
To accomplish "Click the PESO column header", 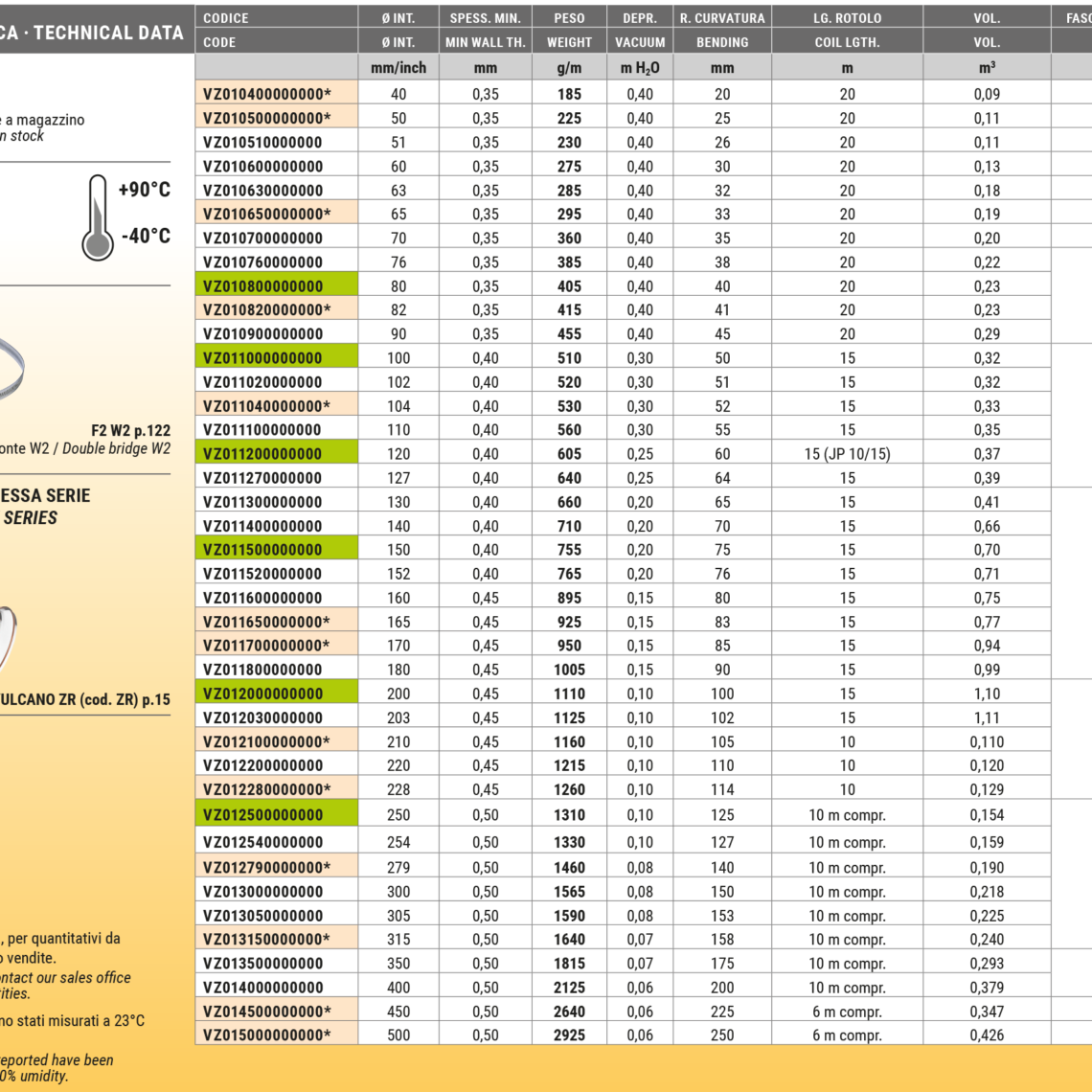I will 569,18.
